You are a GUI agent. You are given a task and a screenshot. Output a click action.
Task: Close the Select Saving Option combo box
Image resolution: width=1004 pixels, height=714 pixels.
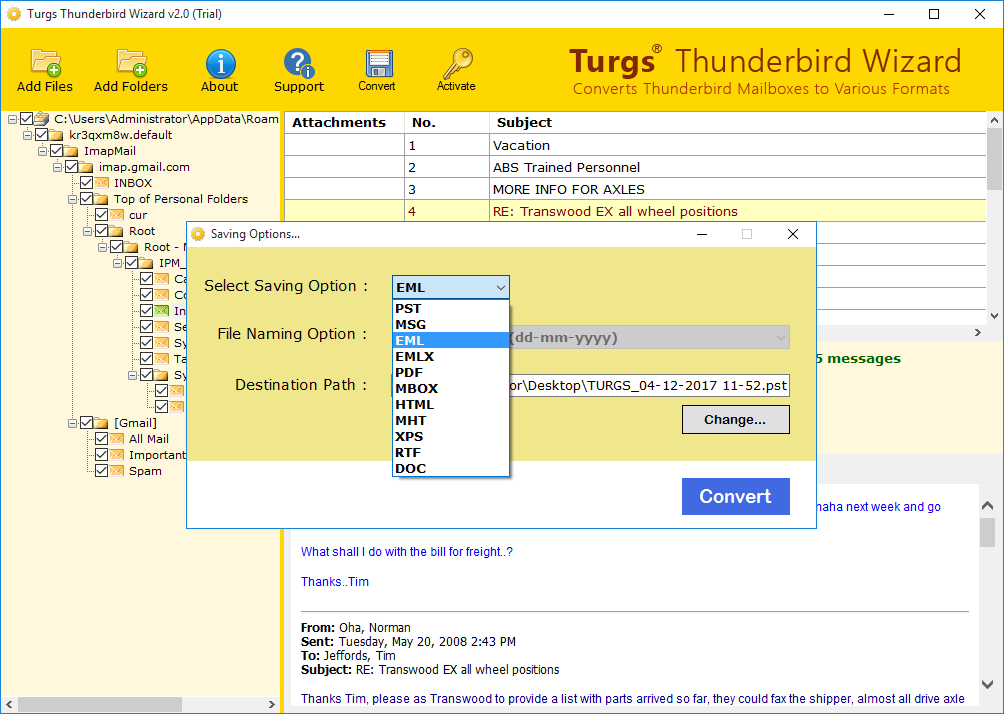(451, 288)
